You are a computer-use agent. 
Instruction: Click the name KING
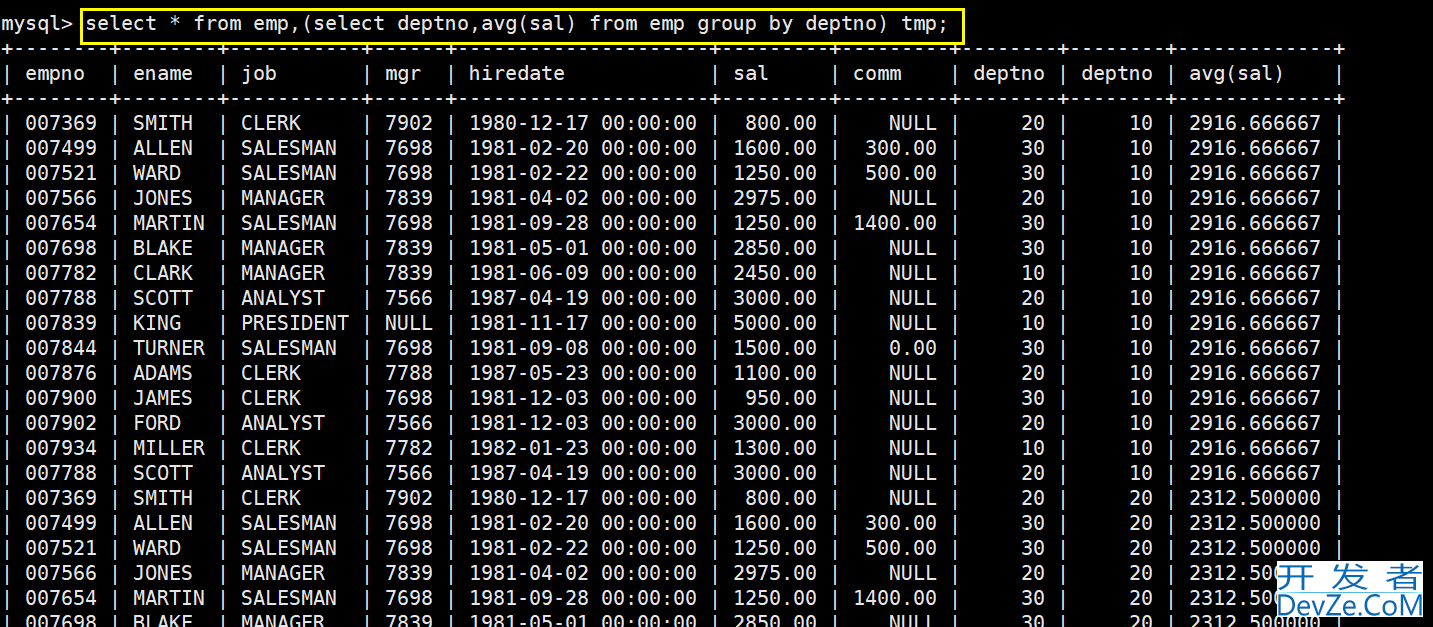(157, 323)
